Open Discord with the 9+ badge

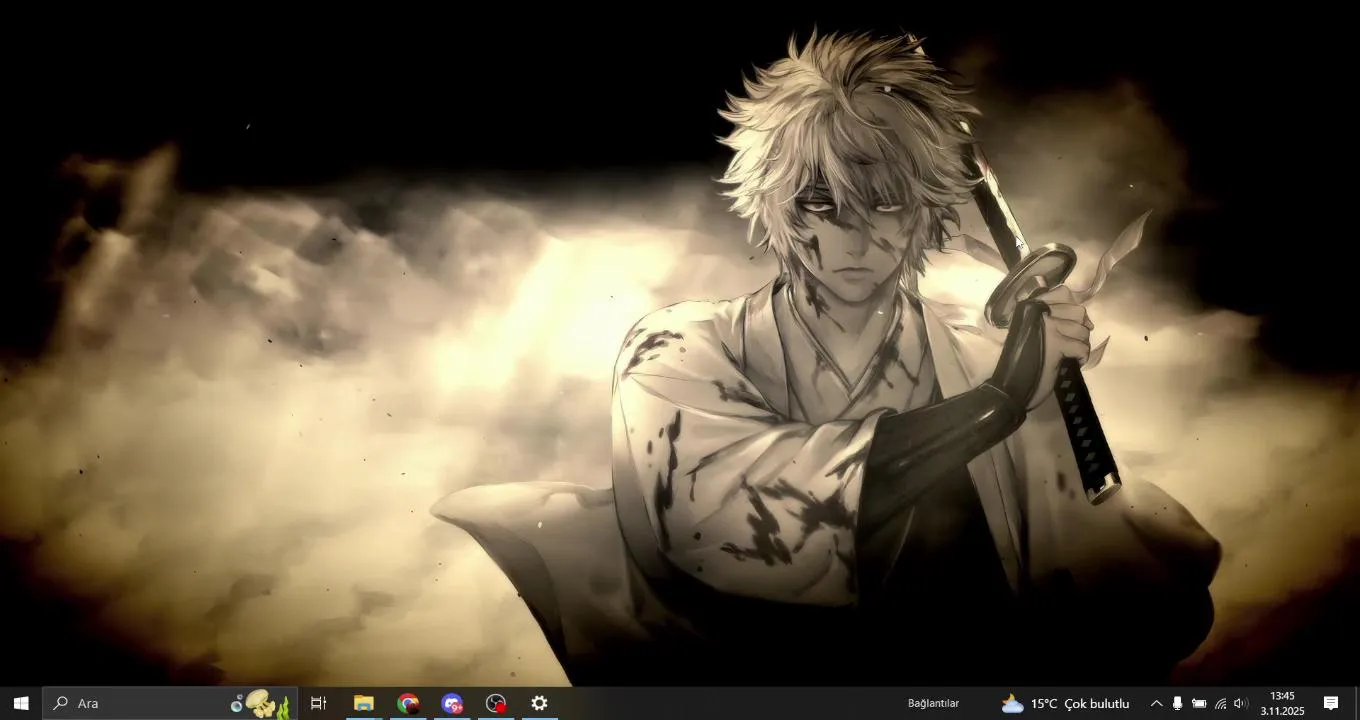452,703
